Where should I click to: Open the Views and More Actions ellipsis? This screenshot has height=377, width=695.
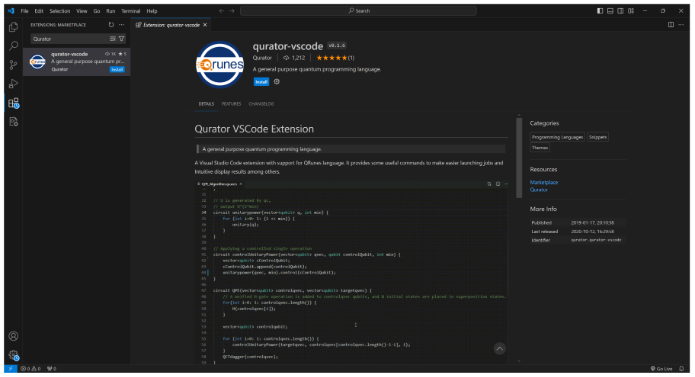coord(121,25)
